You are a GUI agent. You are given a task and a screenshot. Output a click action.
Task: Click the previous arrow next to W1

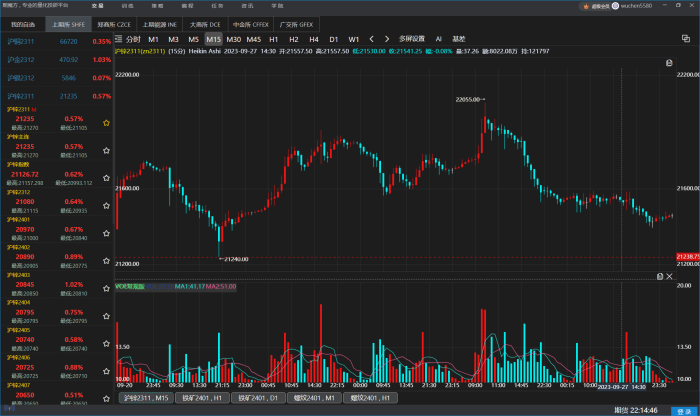(373, 39)
